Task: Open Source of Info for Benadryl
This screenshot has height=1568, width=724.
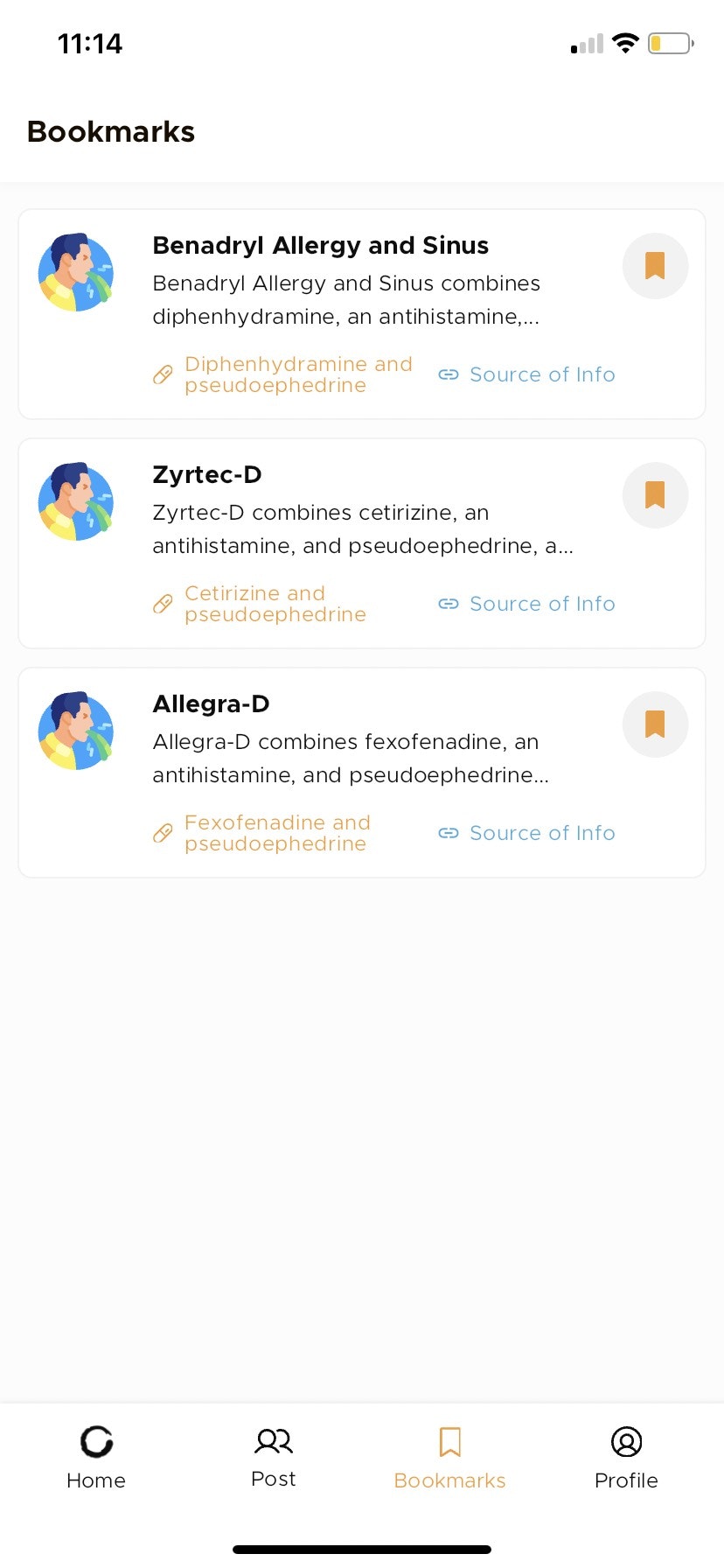Action: pyautogui.click(x=526, y=374)
